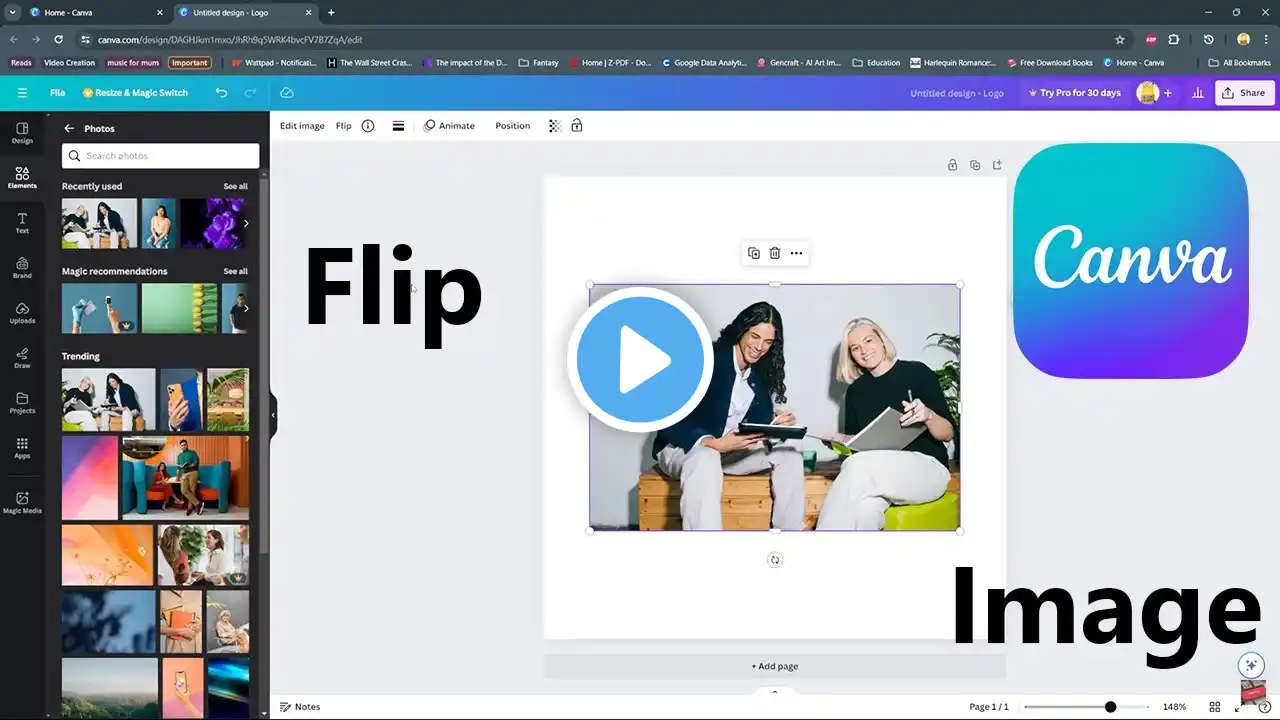Check the cloud save status icon
The image size is (1280, 720).
coord(287,93)
